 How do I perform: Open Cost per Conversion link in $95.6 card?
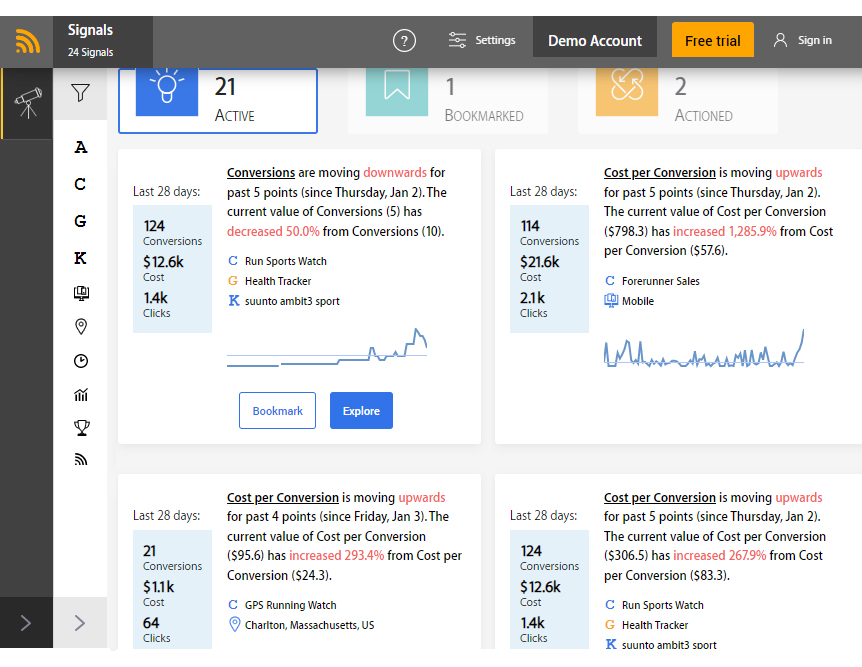pos(283,498)
